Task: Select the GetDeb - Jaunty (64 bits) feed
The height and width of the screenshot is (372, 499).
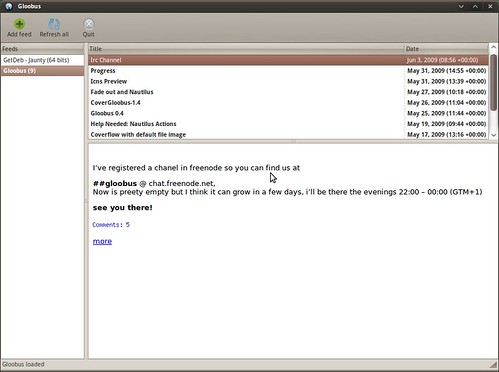Action: [42, 60]
